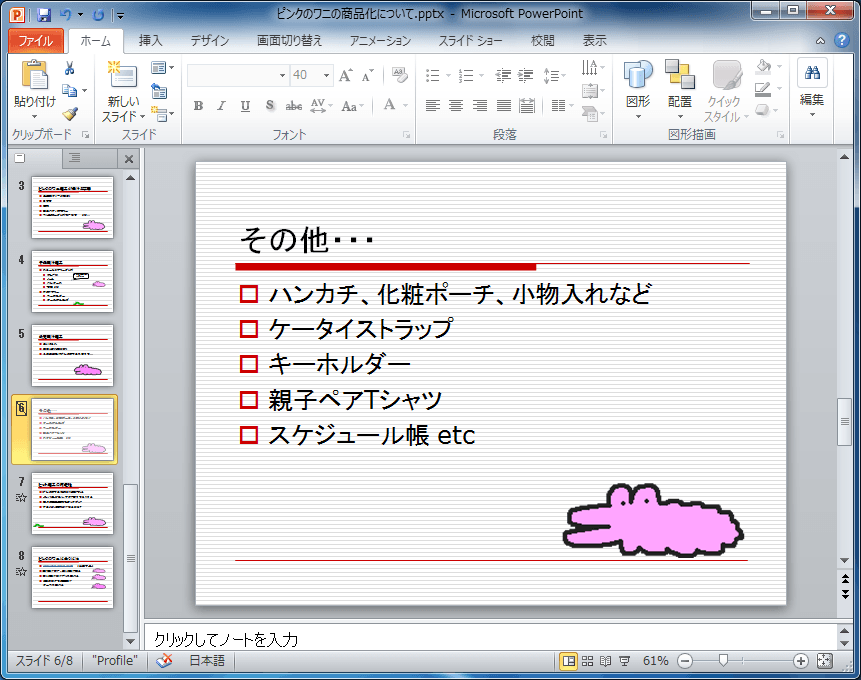Open the 画面切り替え (Transitions) tab
This screenshot has height=680, width=861.
(290, 41)
